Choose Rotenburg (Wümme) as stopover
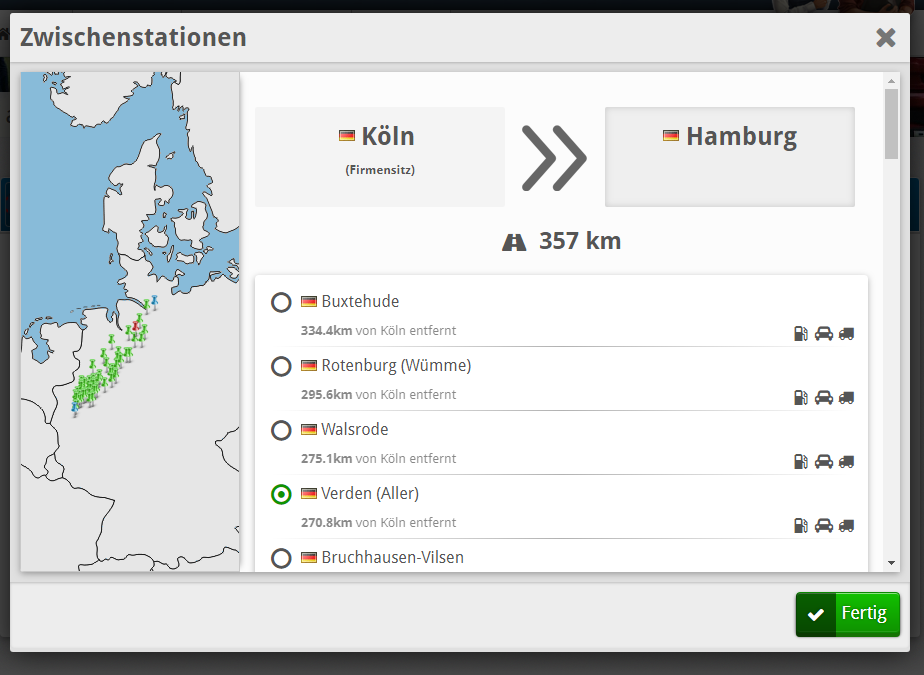924x675 pixels. coord(281,366)
